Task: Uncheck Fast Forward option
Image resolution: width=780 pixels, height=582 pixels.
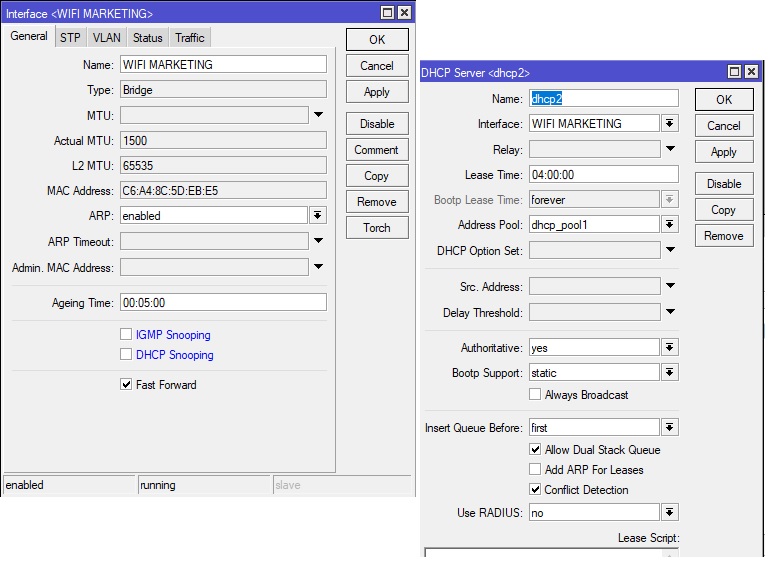Action: pyautogui.click(x=126, y=385)
